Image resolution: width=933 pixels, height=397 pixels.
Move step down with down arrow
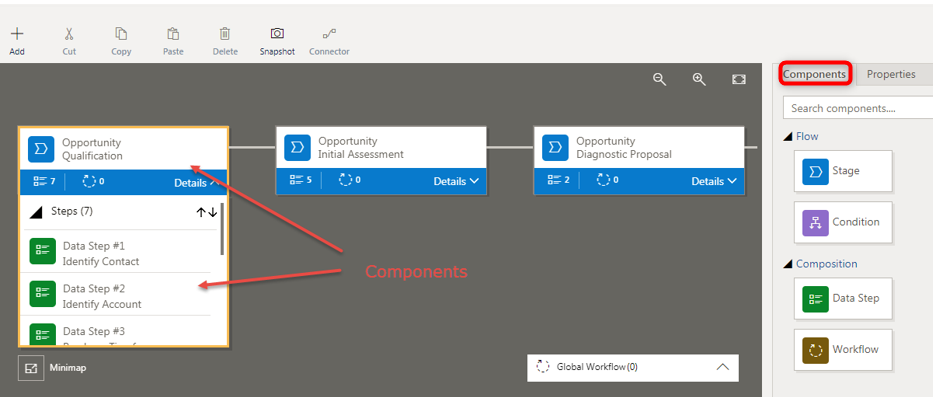(x=212, y=212)
